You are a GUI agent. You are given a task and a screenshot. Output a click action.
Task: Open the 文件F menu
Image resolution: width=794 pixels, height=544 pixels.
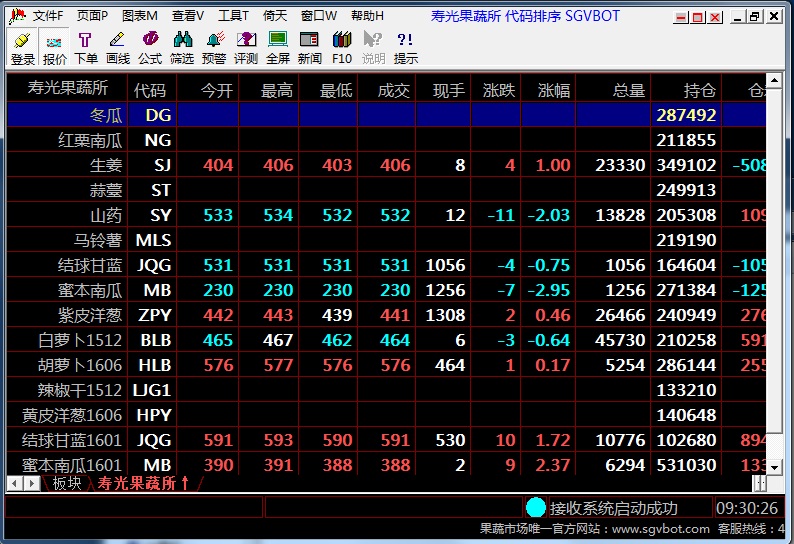point(47,16)
